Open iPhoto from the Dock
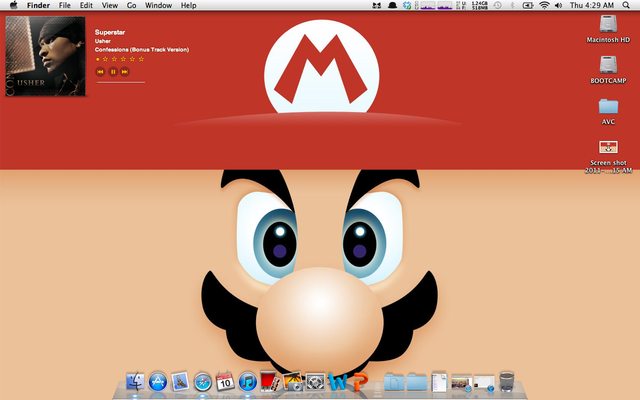 (x=293, y=382)
